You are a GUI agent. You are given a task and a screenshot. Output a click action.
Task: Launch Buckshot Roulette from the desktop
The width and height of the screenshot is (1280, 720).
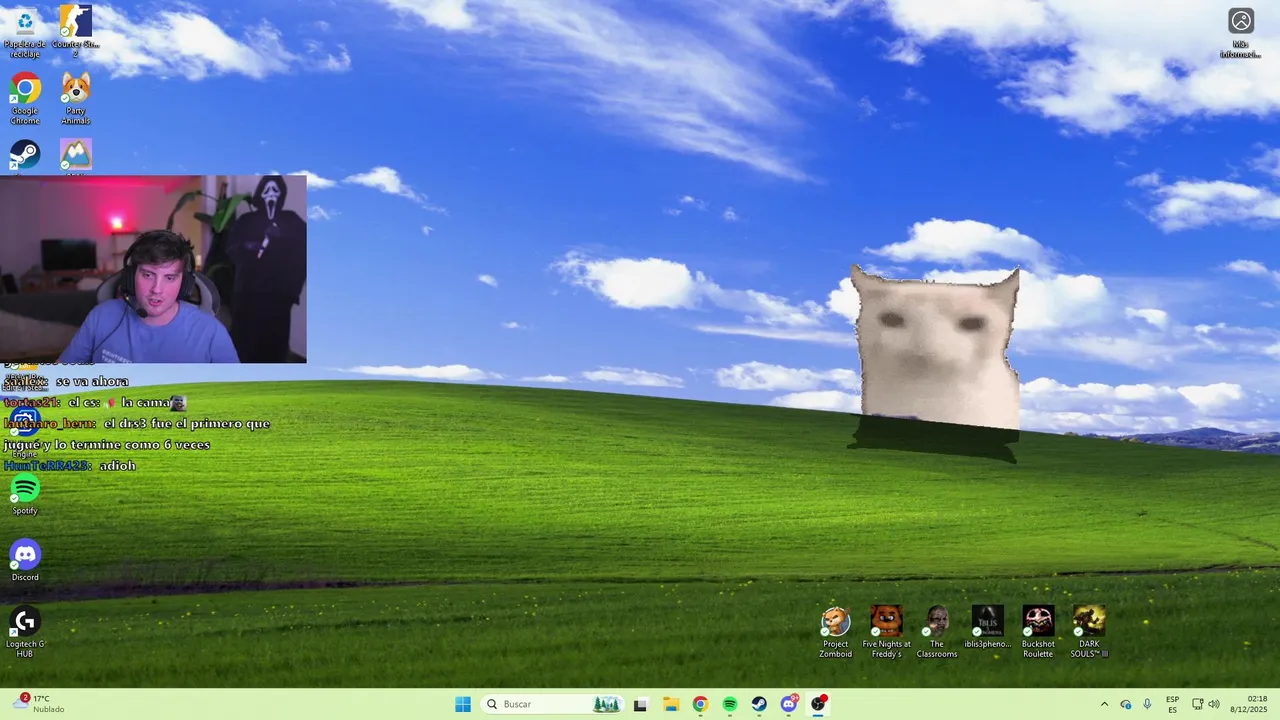click(1038, 632)
